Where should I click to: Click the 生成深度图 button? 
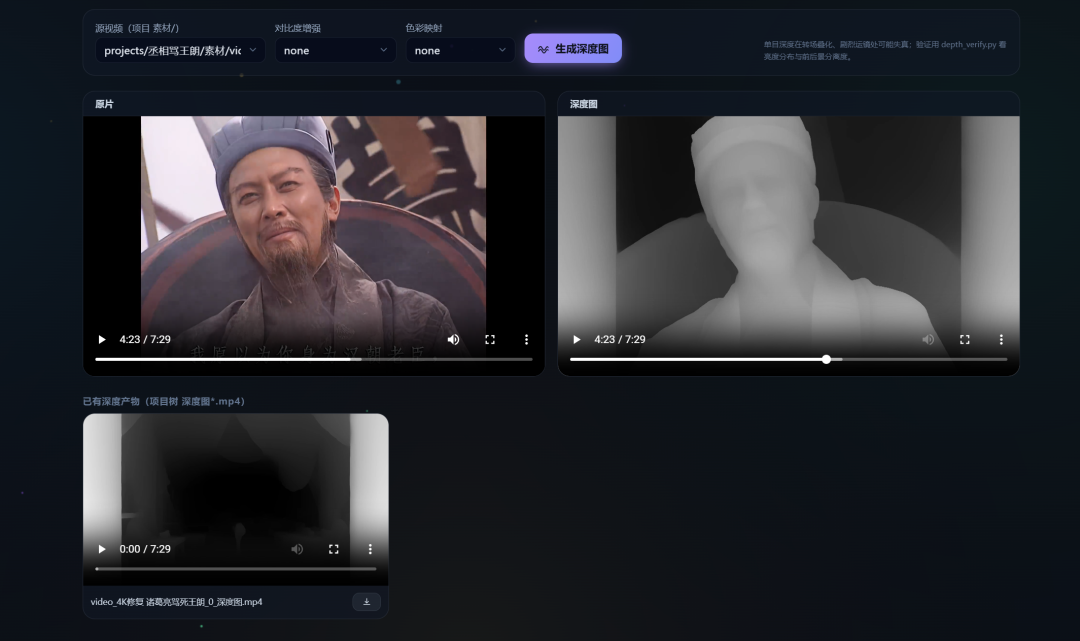[x=573, y=48]
